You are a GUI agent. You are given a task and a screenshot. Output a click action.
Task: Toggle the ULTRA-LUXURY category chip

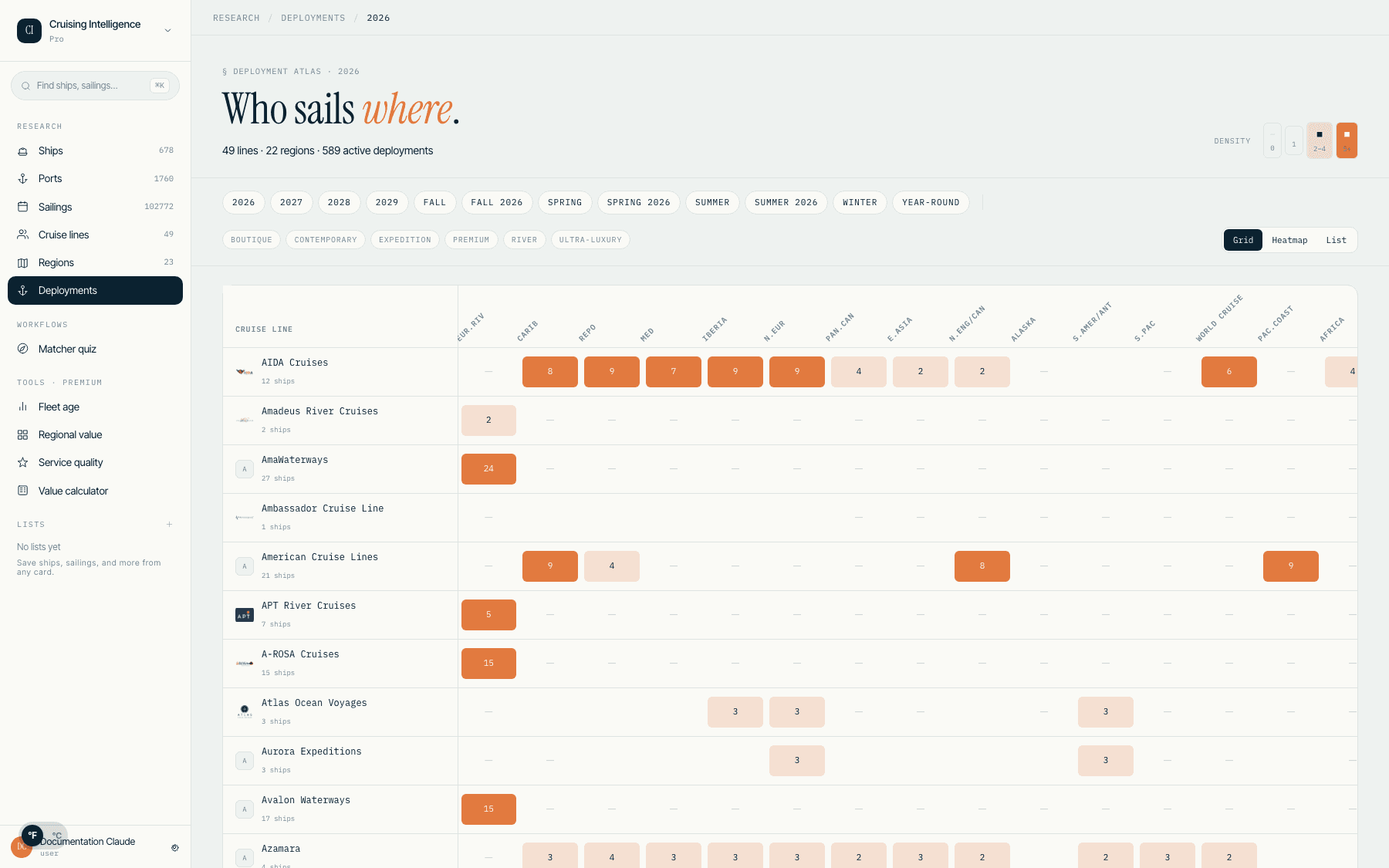pos(590,240)
